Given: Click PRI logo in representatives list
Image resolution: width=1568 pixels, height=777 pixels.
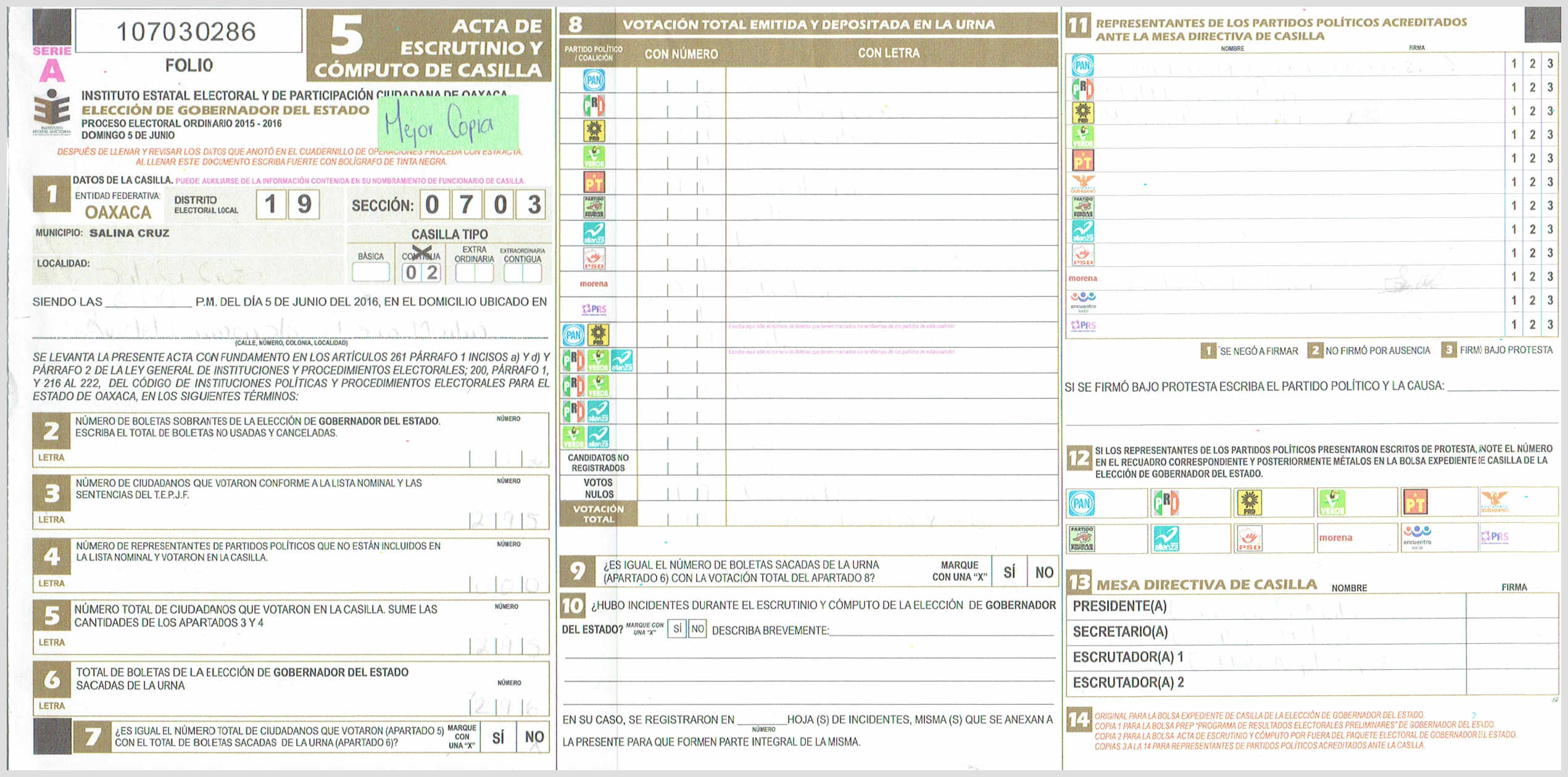Looking at the screenshot, I should click(x=1082, y=89).
